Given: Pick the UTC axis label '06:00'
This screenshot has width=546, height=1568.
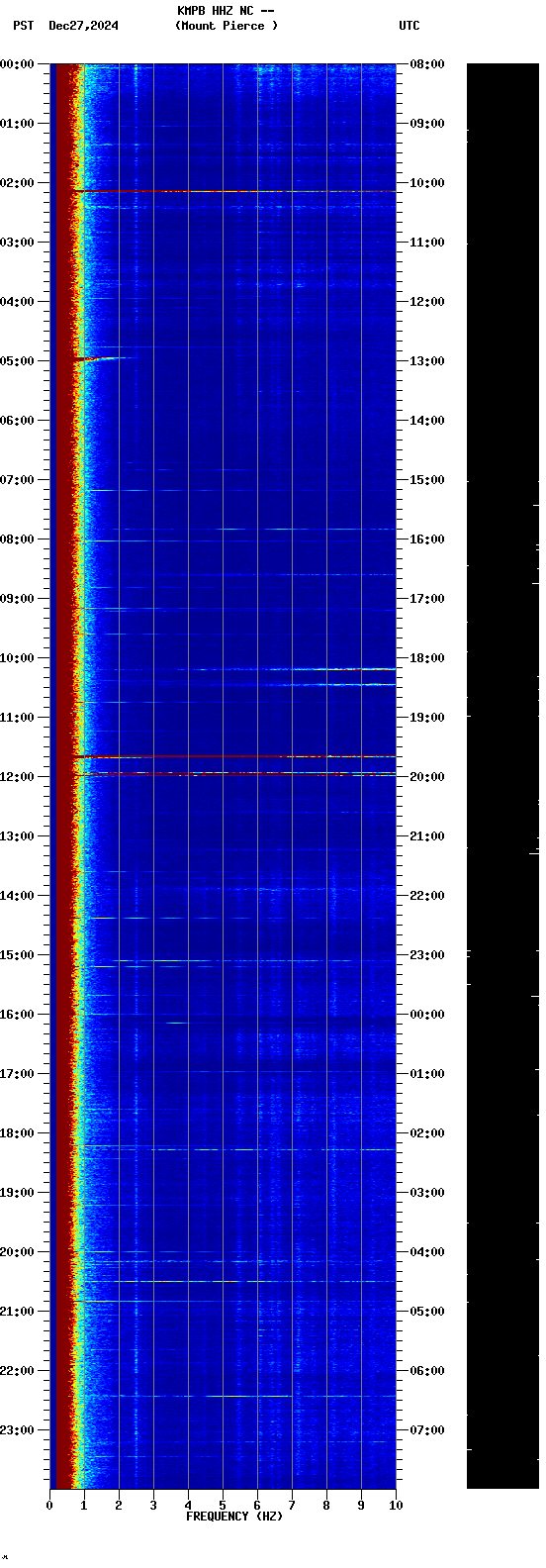Looking at the screenshot, I should pyautogui.click(x=427, y=1371).
